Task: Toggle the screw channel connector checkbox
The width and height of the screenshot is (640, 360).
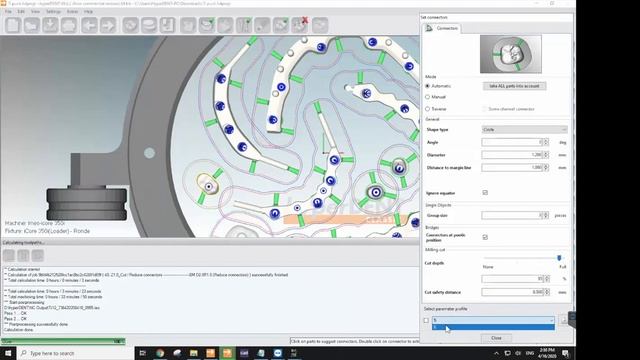Action: click(x=485, y=109)
